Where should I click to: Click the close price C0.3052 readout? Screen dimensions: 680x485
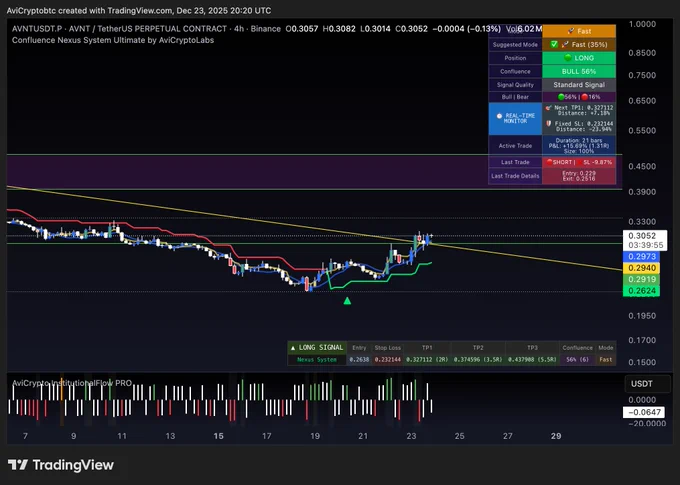(x=411, y=29)
